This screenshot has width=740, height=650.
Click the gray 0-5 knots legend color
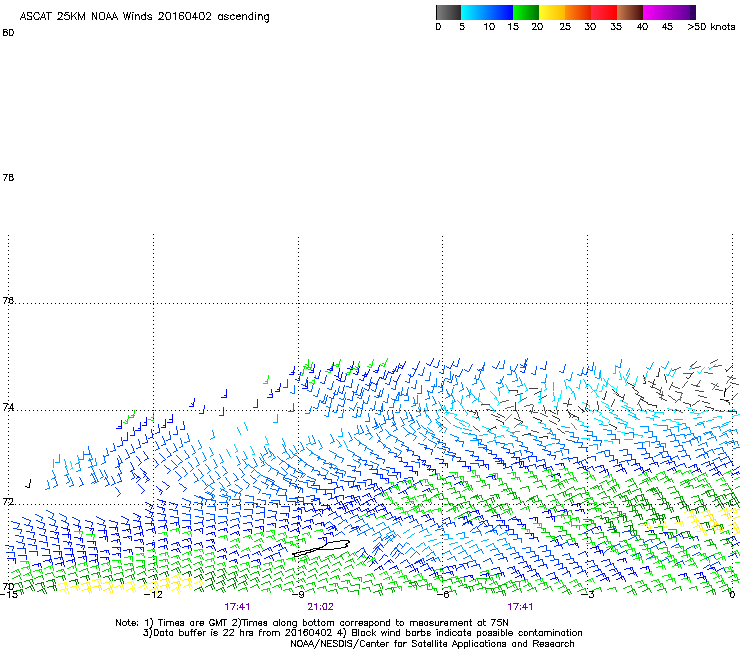(x=448, y=12)
